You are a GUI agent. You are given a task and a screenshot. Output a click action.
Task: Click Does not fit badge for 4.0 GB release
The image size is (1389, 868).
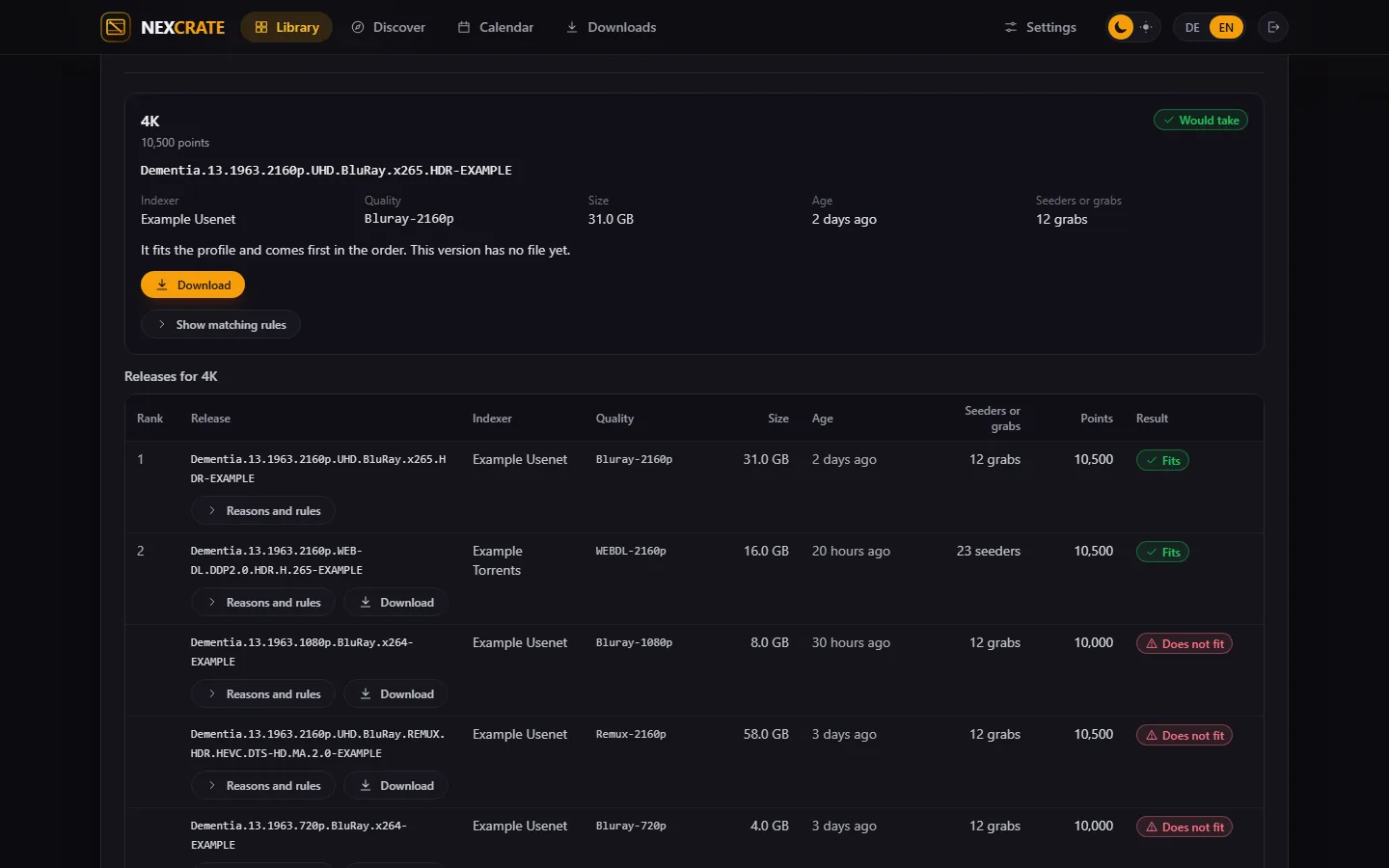click(x=1185, y=827)
